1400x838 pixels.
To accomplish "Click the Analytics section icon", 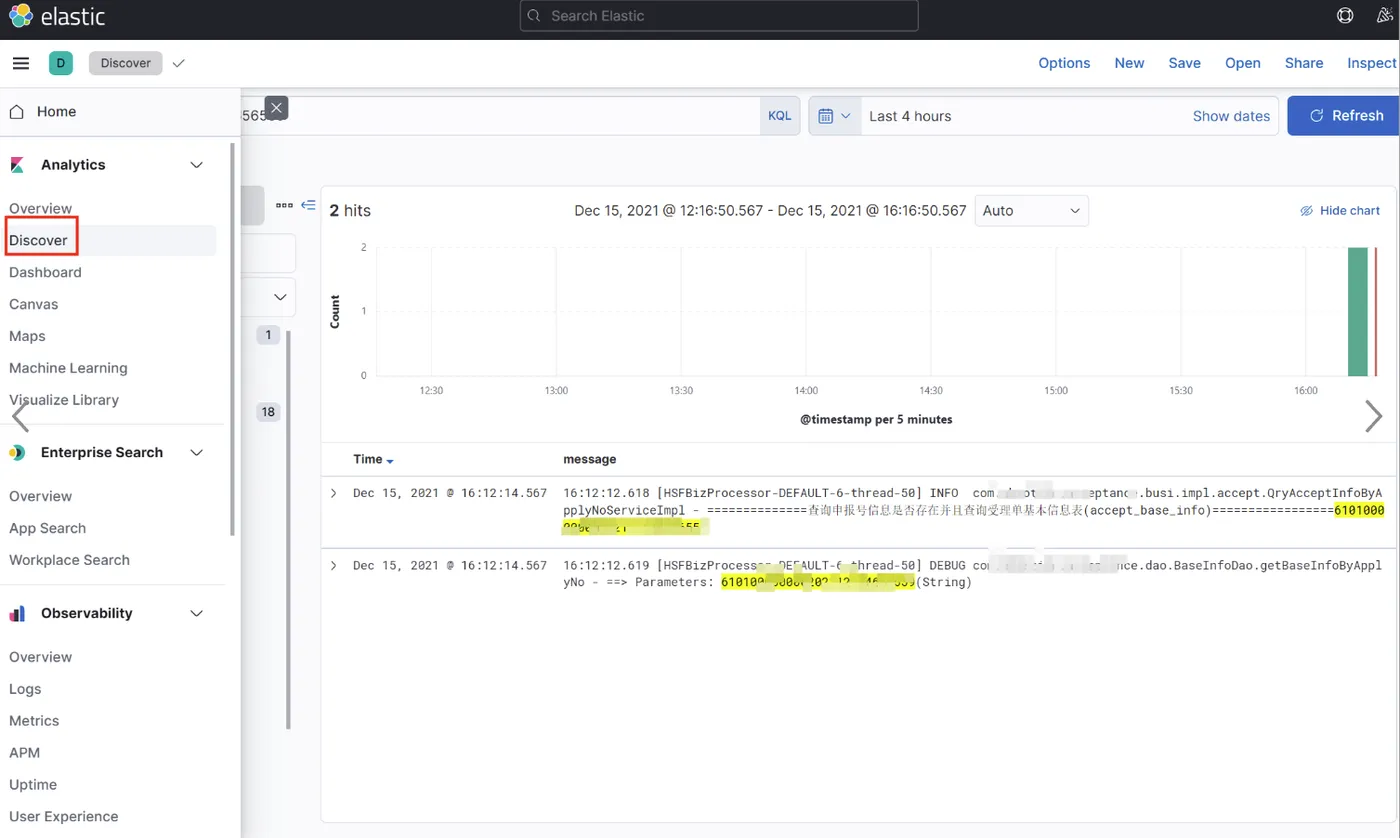I will pos(17,165).
